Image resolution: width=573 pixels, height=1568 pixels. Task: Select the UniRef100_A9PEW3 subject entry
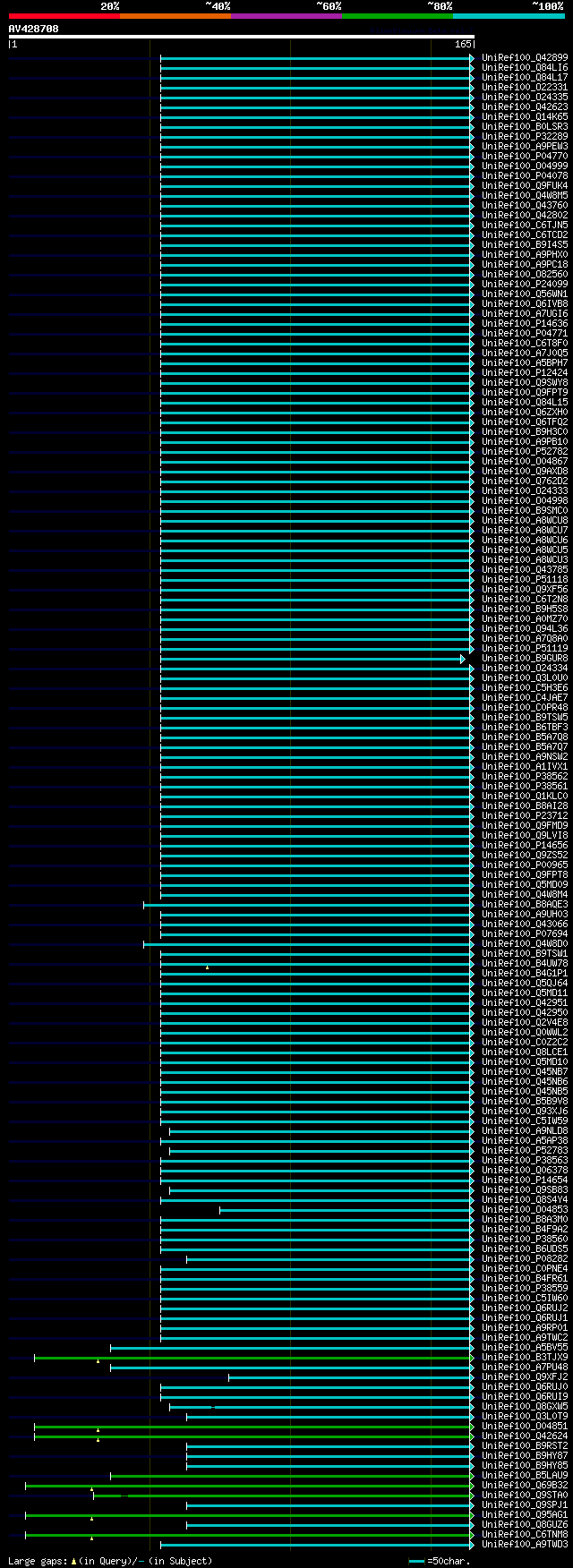click(x=525, y=147)
